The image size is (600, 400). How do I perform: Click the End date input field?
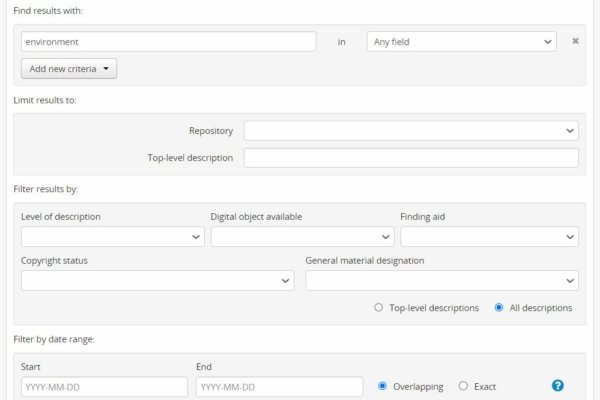(x=279, y=387)
